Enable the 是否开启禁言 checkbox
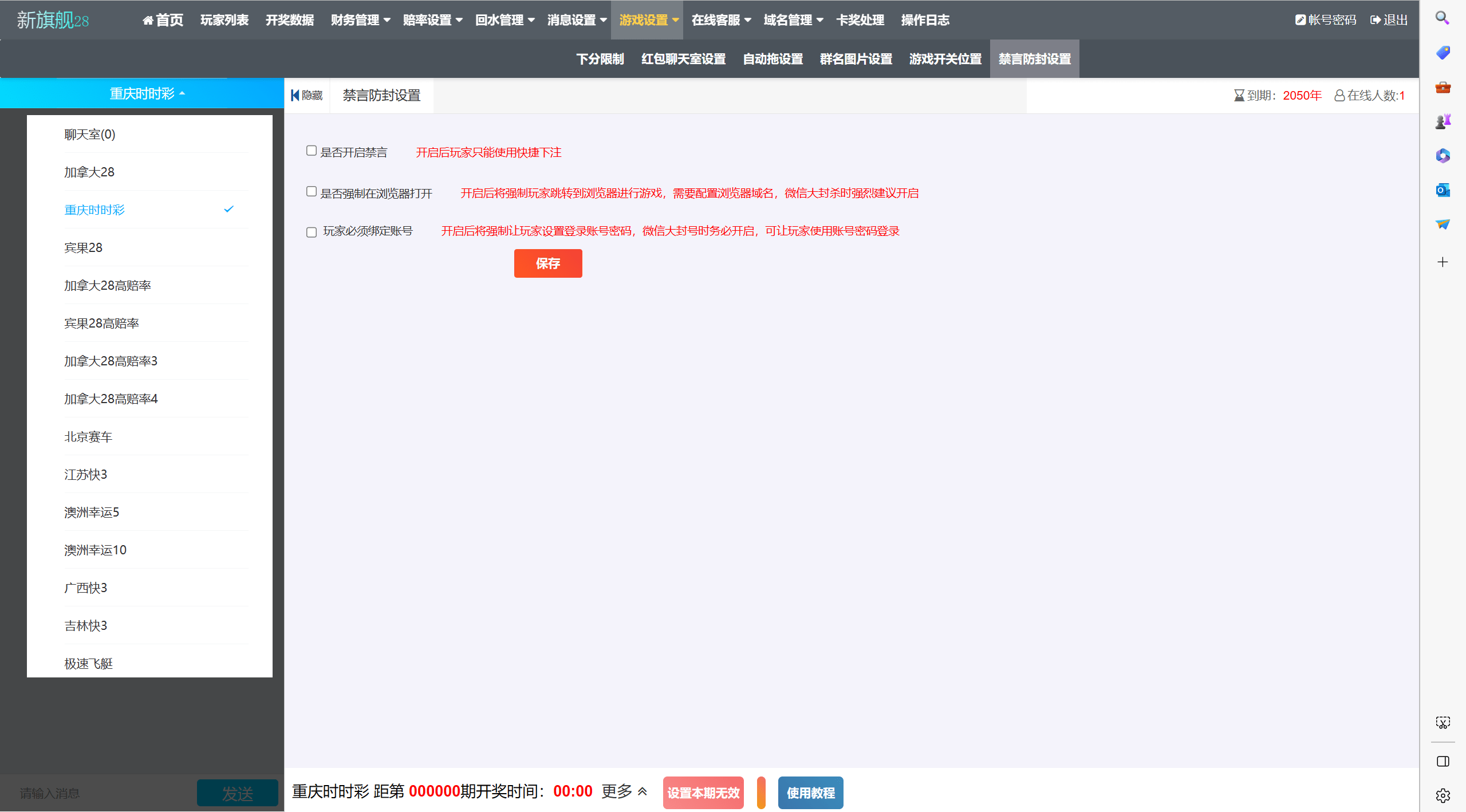The height and width of the screenshot is (812, 1466). pyautogui.click(x=312, y=151)
